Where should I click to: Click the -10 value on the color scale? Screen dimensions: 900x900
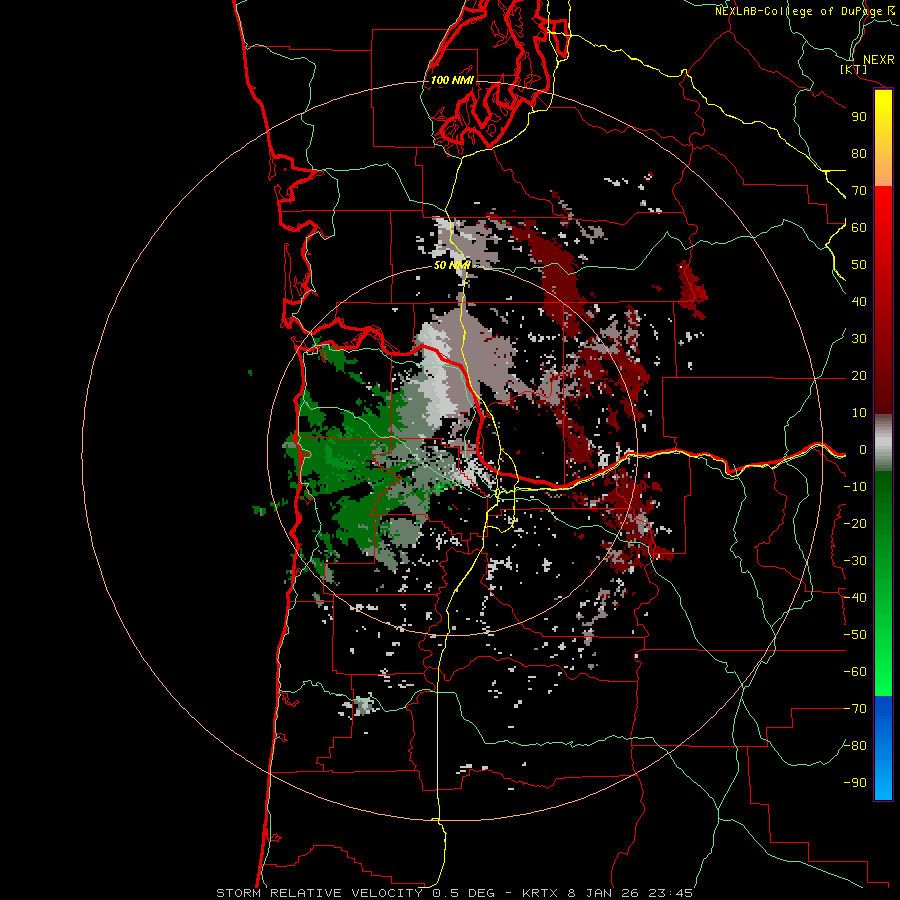pyautogui.click(x=855, y=487)
